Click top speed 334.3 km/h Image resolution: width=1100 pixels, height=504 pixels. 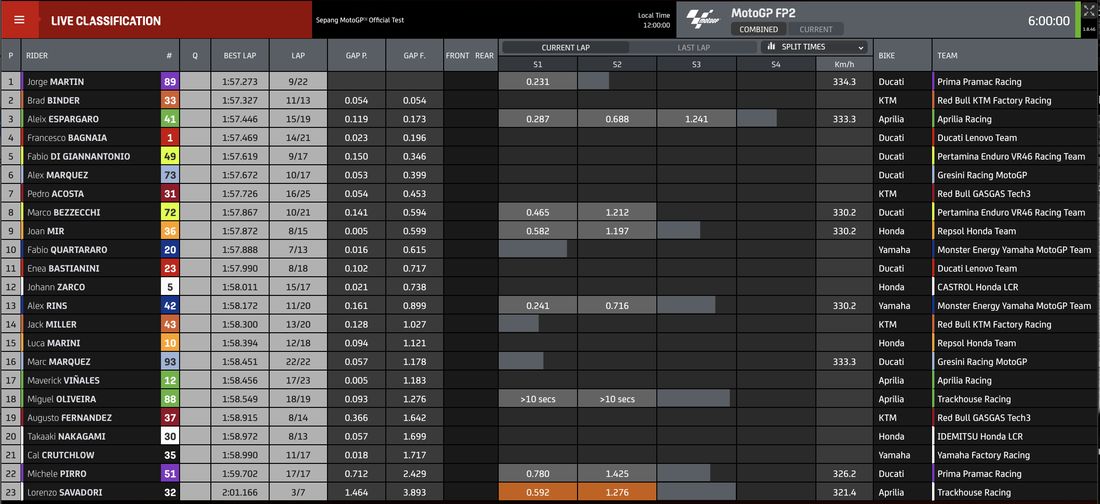coord(844,82)
